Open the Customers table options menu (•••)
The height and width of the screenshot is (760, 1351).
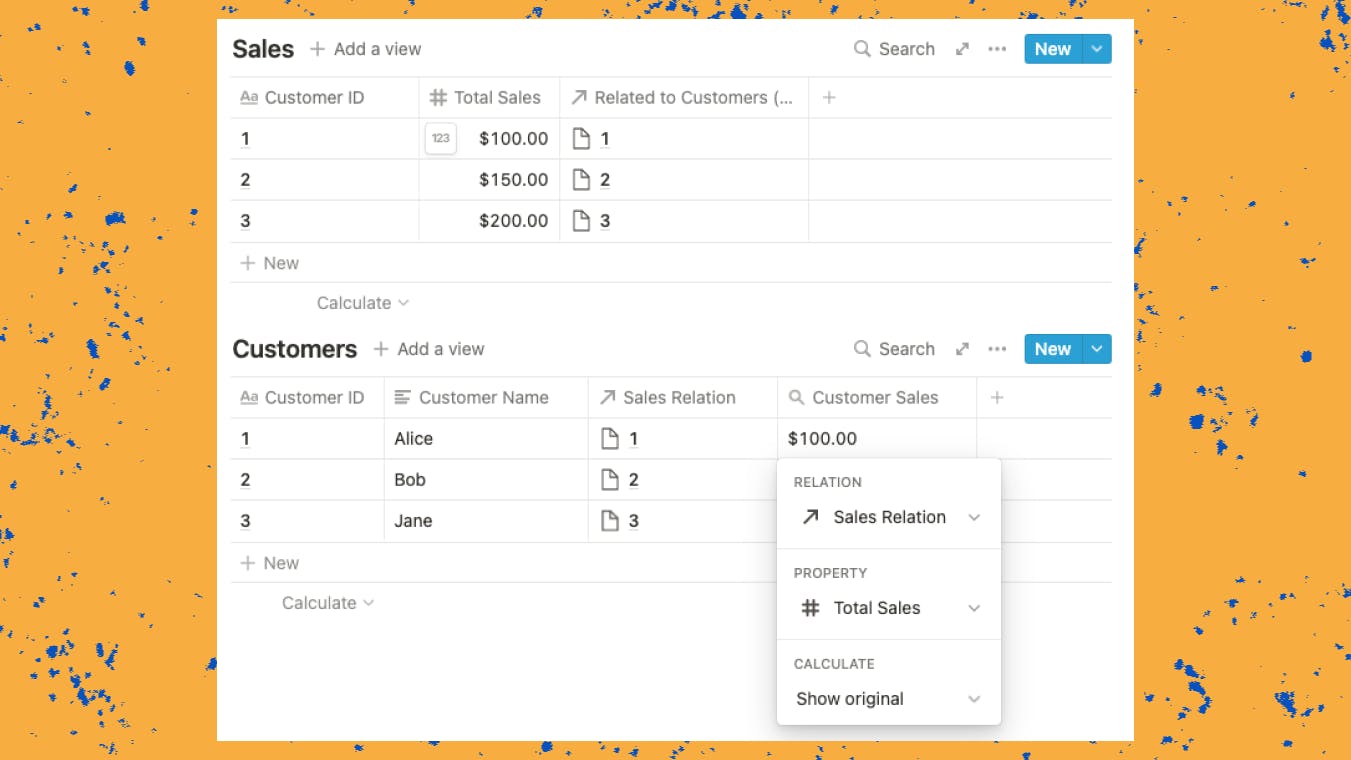click(997, 348)
